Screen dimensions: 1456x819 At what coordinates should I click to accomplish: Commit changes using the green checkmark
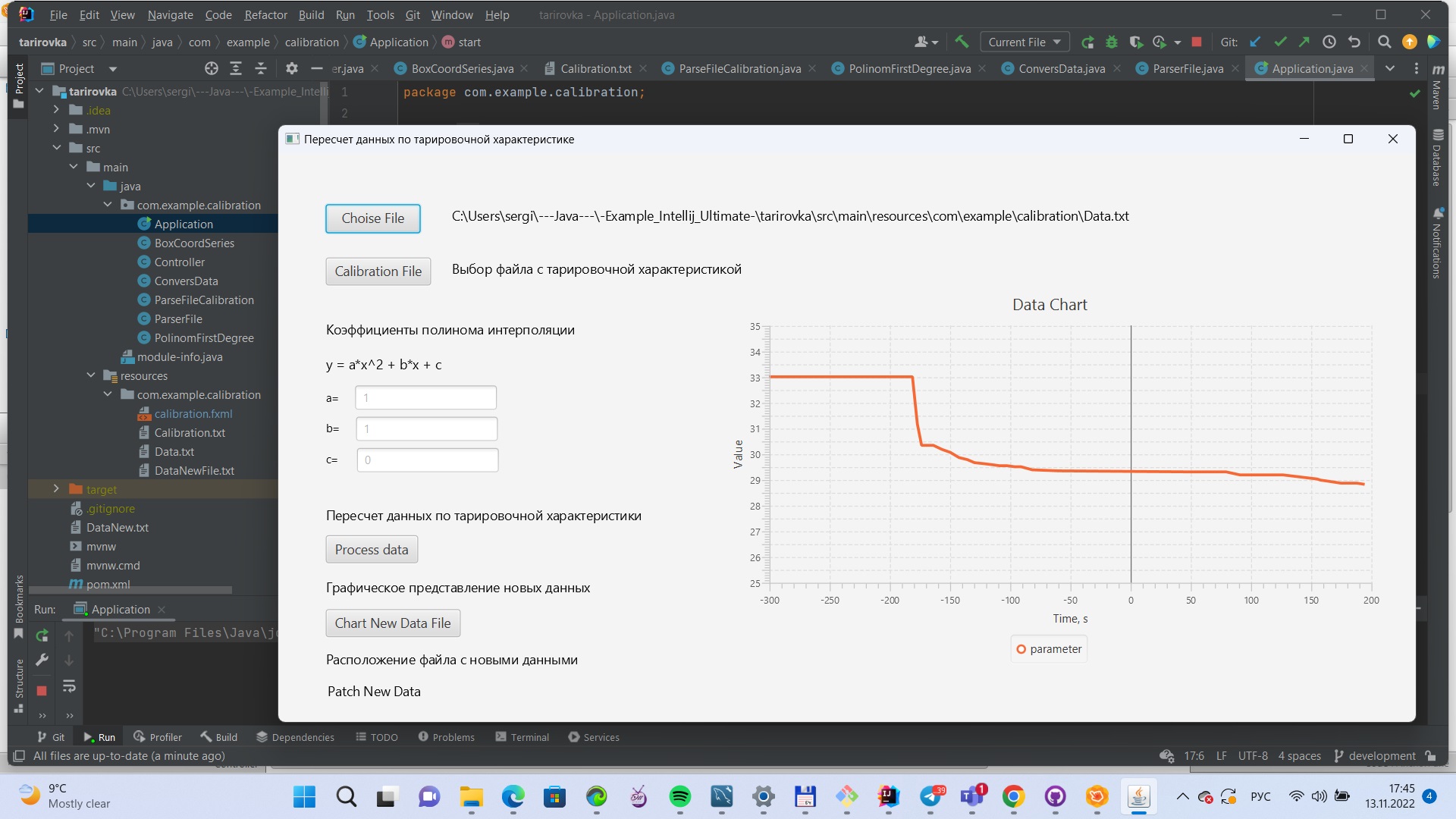[x=1282, y=42]
